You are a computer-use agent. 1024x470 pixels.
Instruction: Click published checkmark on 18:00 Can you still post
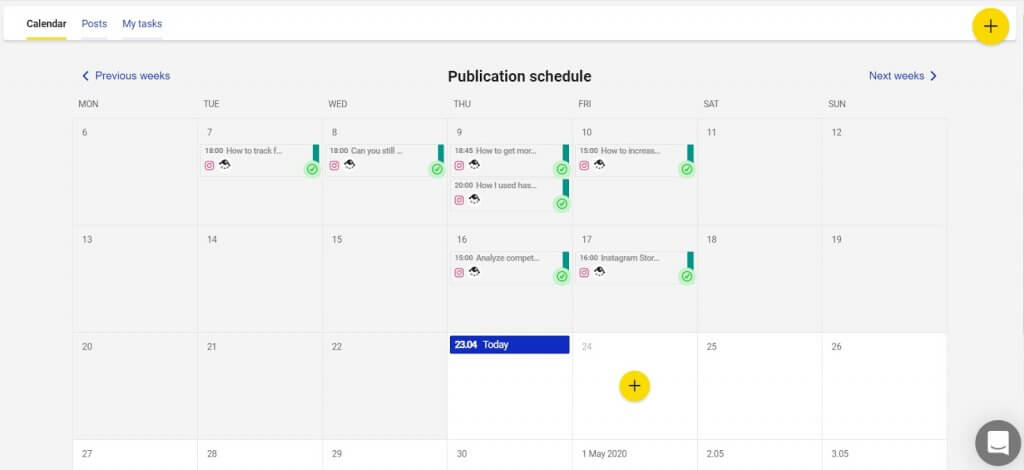pos(437,169)
